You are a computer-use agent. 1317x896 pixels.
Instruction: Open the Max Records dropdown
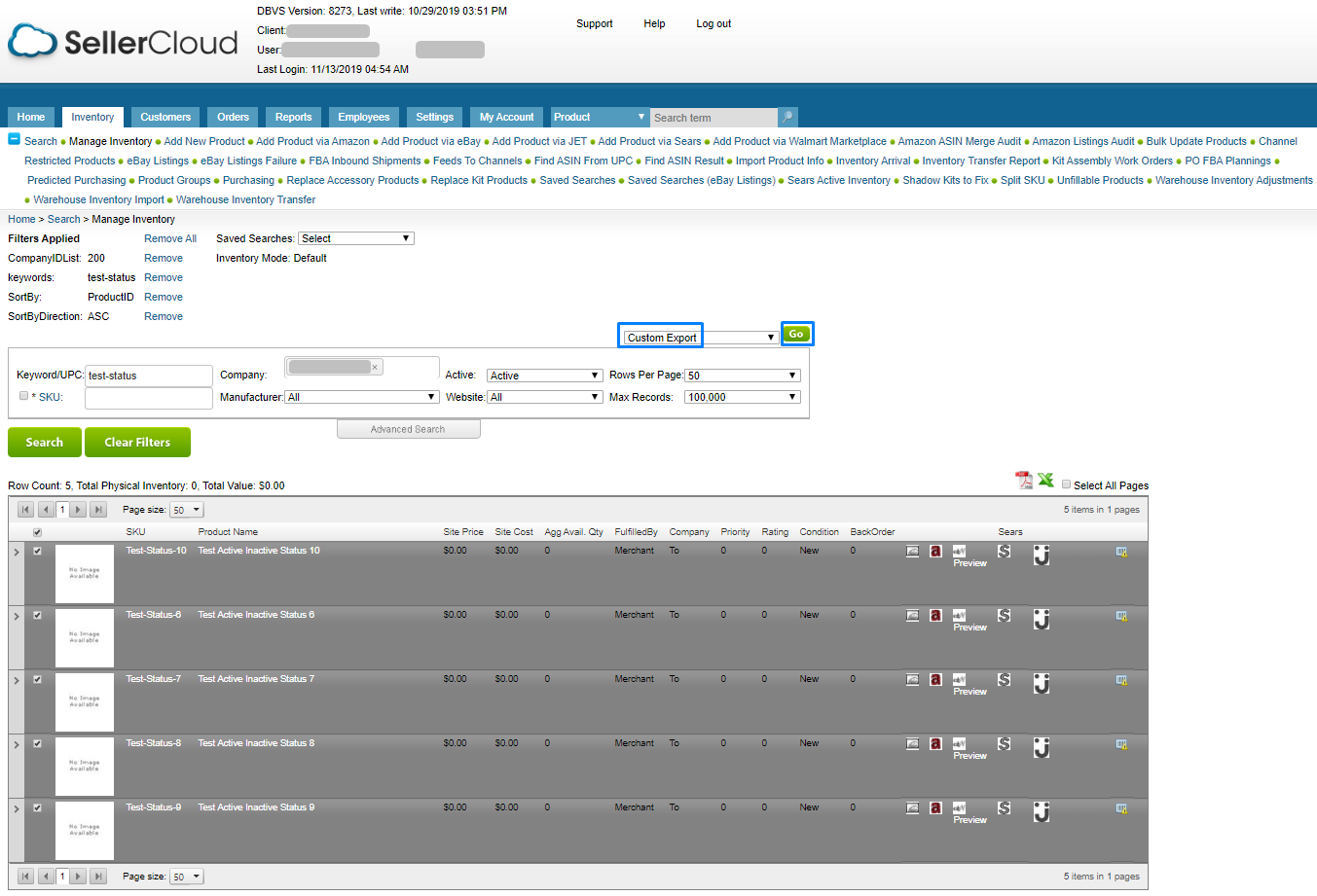pos(743,397)
